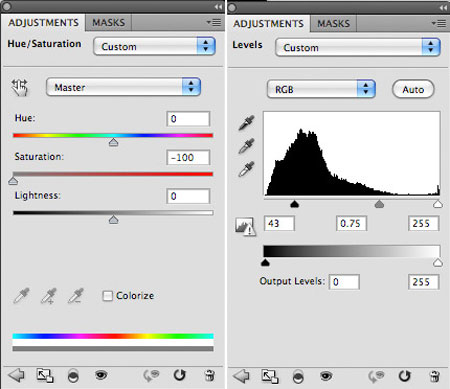This screenshot has height=389, width=450.
Task: Clip Levels adjustment to layer
Action: tap(298, 377)
